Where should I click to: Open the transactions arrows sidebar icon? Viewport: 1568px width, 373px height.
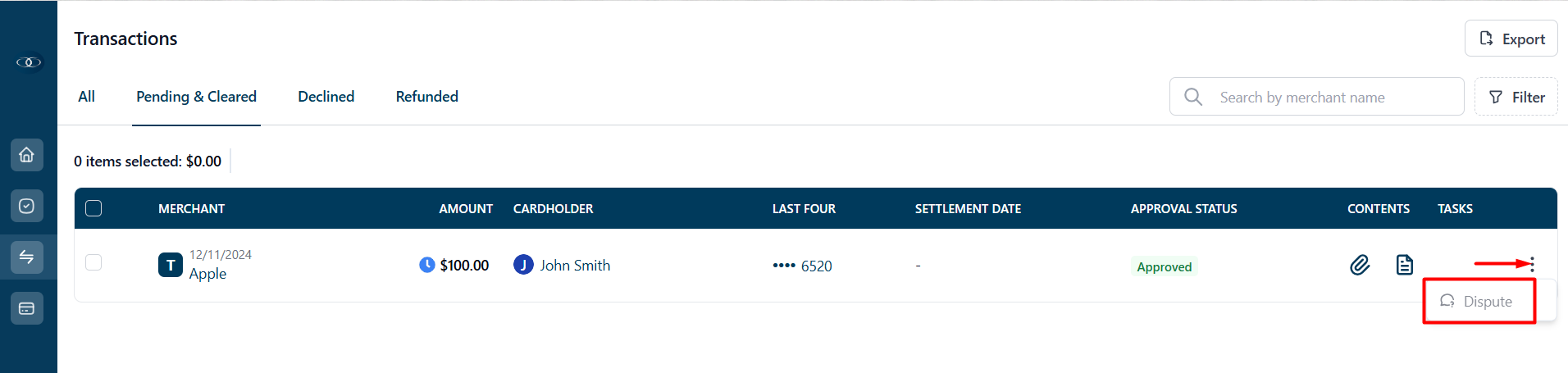(x=27, y=257)
